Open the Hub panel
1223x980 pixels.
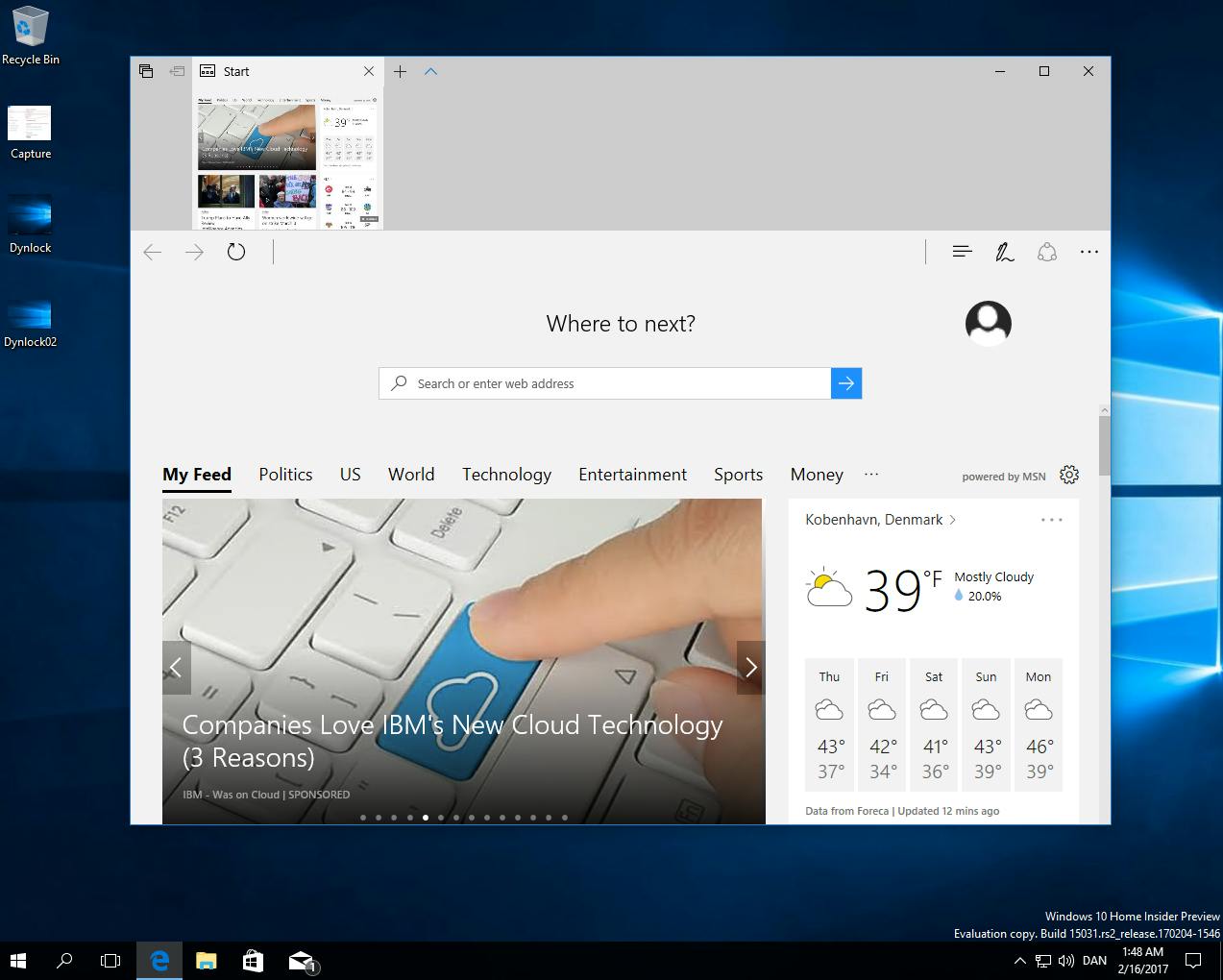click(962, 252)
